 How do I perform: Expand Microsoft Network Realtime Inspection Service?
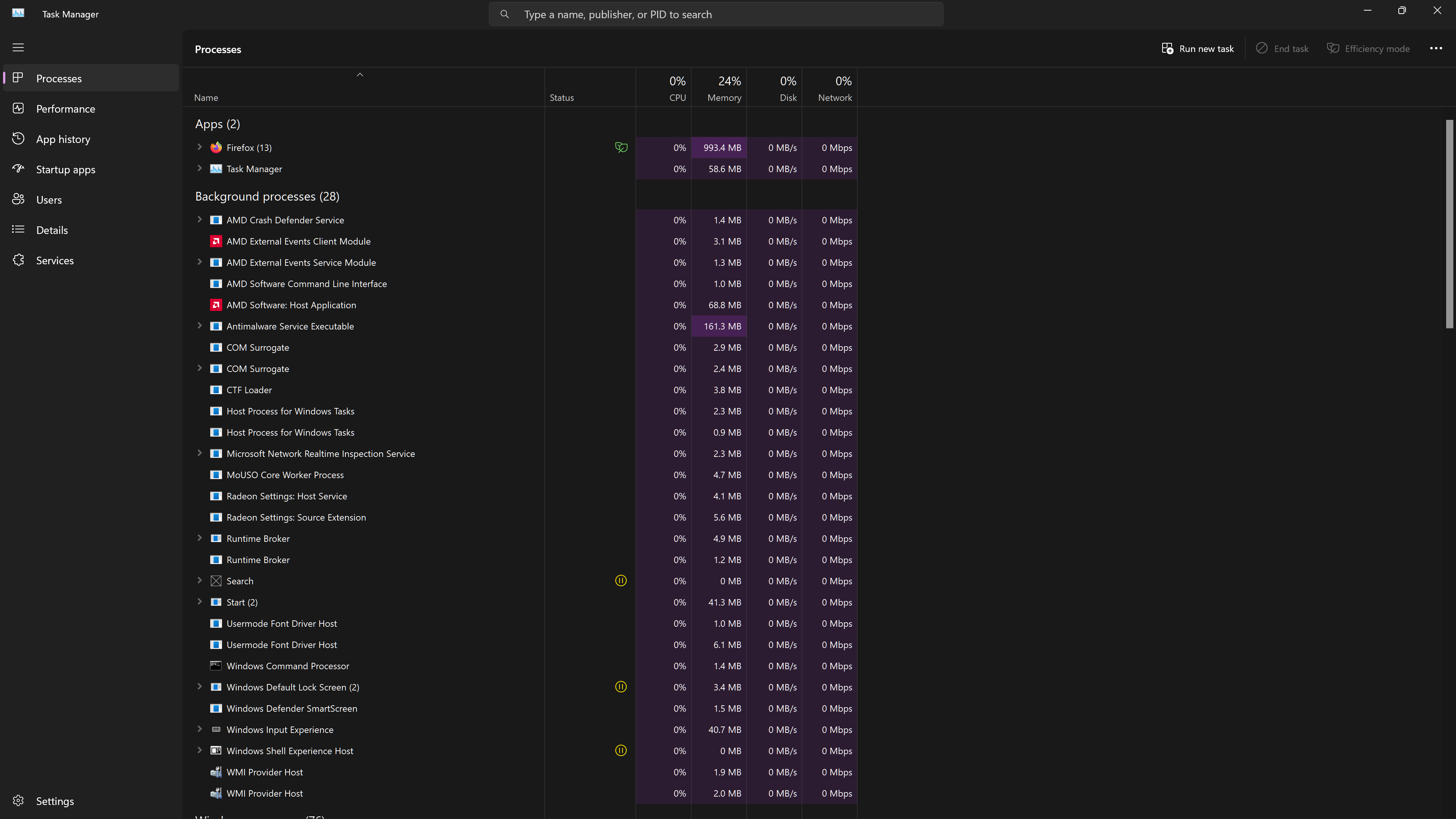click(199, 453)
